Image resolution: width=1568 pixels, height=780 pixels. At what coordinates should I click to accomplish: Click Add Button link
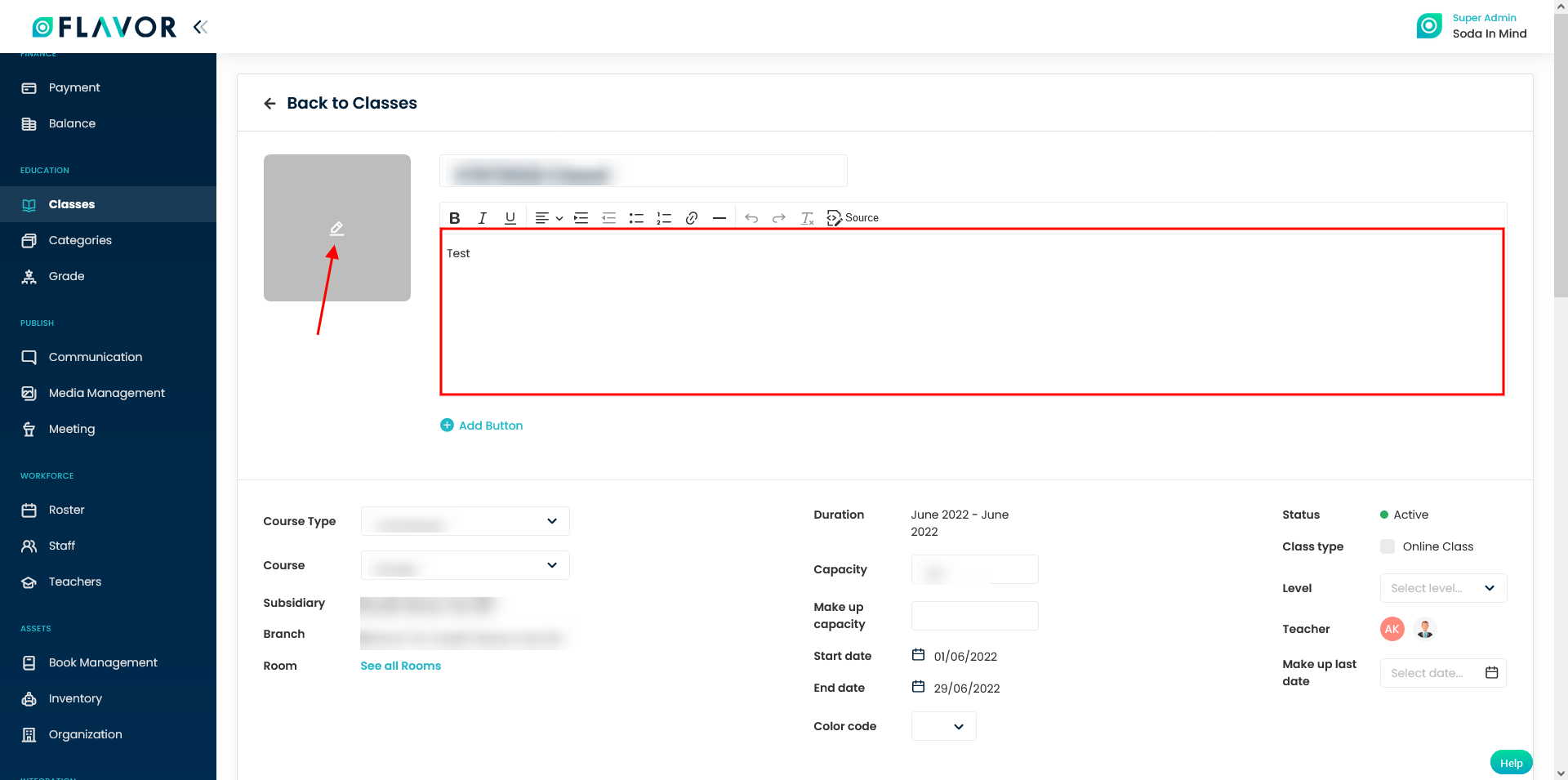(x=482, y=426)
